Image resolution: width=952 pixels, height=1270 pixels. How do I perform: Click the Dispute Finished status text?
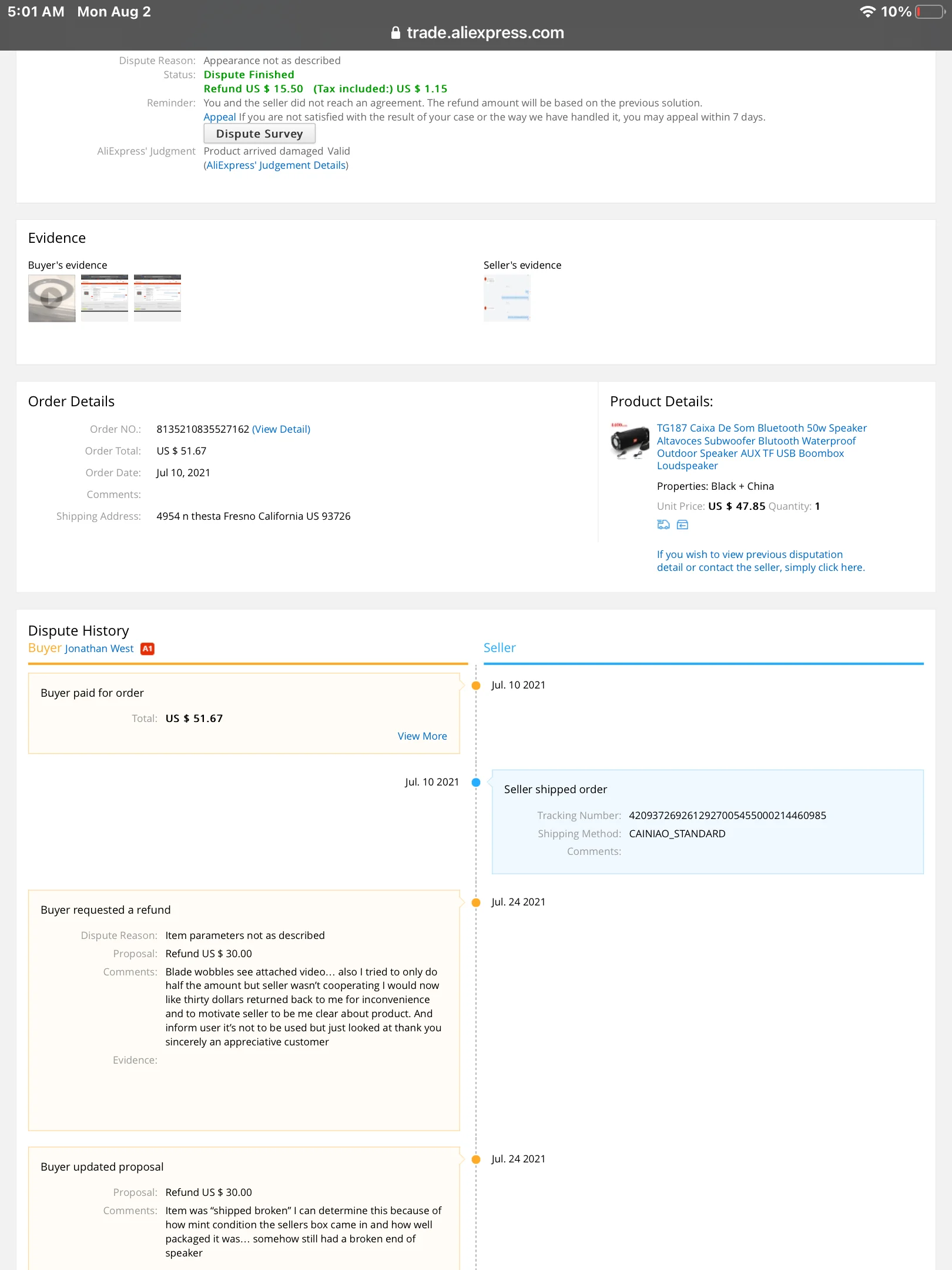pyautogui.click(x=249, y=75)
